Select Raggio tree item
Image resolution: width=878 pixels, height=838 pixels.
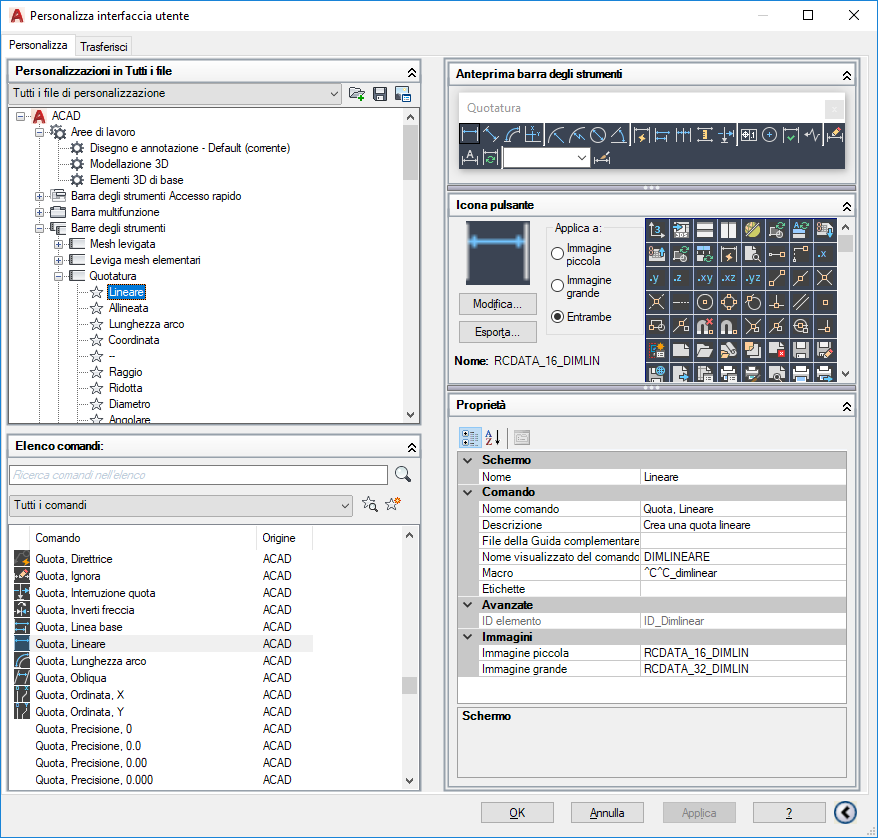[125, 372]
